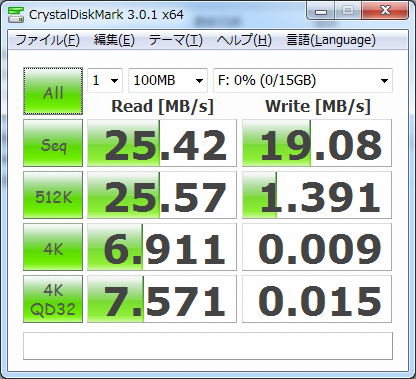Click the Seq read result 25.42
This screenshot has height=379, width=416.
click(x=162, y=143)
